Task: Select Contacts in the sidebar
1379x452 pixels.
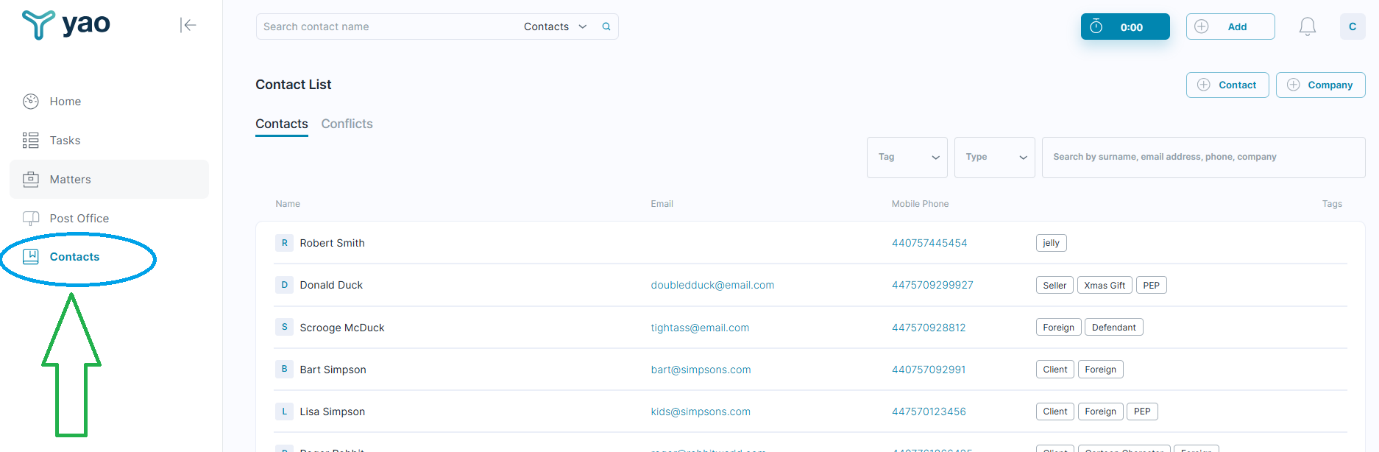Action: coord(75,257)
